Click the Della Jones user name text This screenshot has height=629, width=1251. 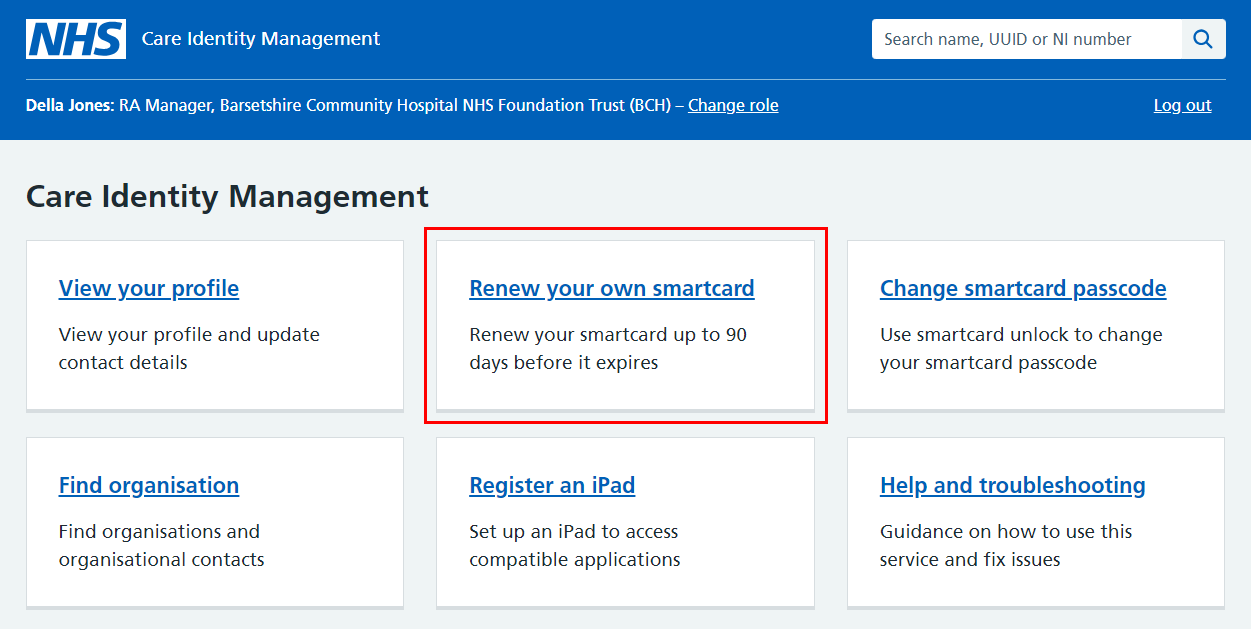tap(70, 105)
